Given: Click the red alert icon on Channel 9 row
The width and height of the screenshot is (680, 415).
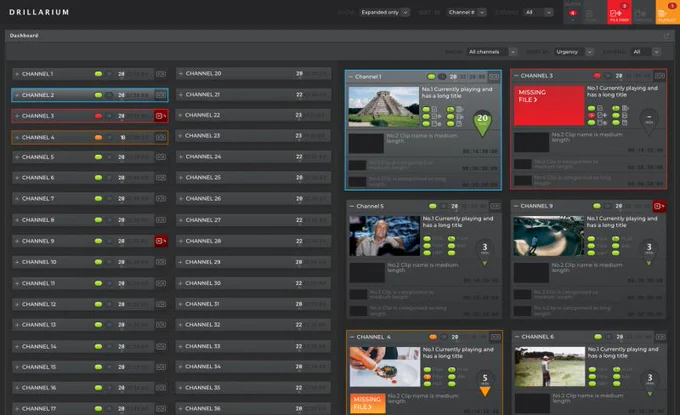Looking at the screenshot, I should coord(161,241).
